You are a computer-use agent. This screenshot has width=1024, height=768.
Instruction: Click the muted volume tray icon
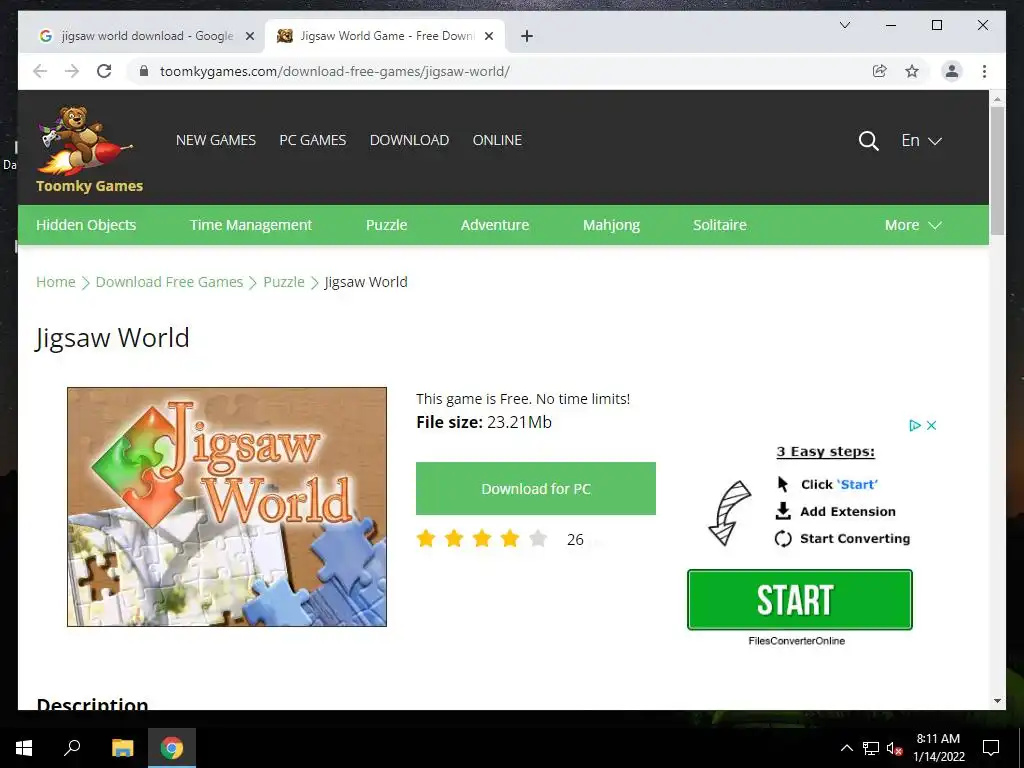tap(894, 748)
